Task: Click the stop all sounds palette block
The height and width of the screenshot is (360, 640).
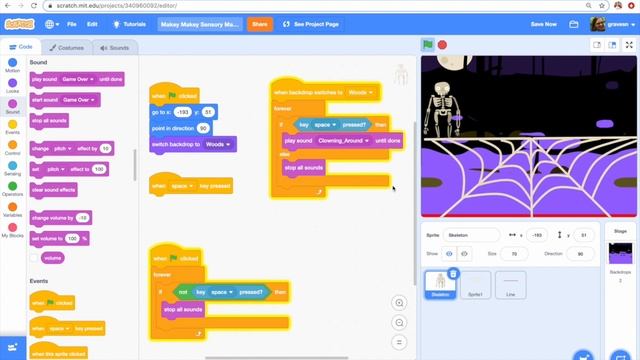Action: point(49,121)
